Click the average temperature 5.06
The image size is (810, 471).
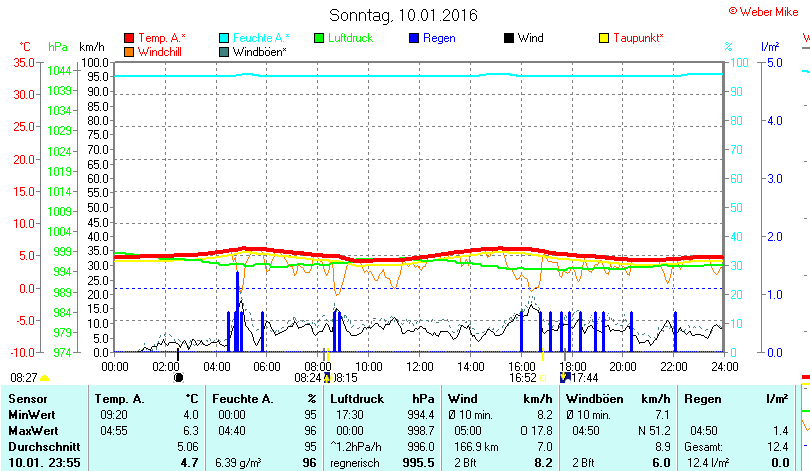pos(188,447)
